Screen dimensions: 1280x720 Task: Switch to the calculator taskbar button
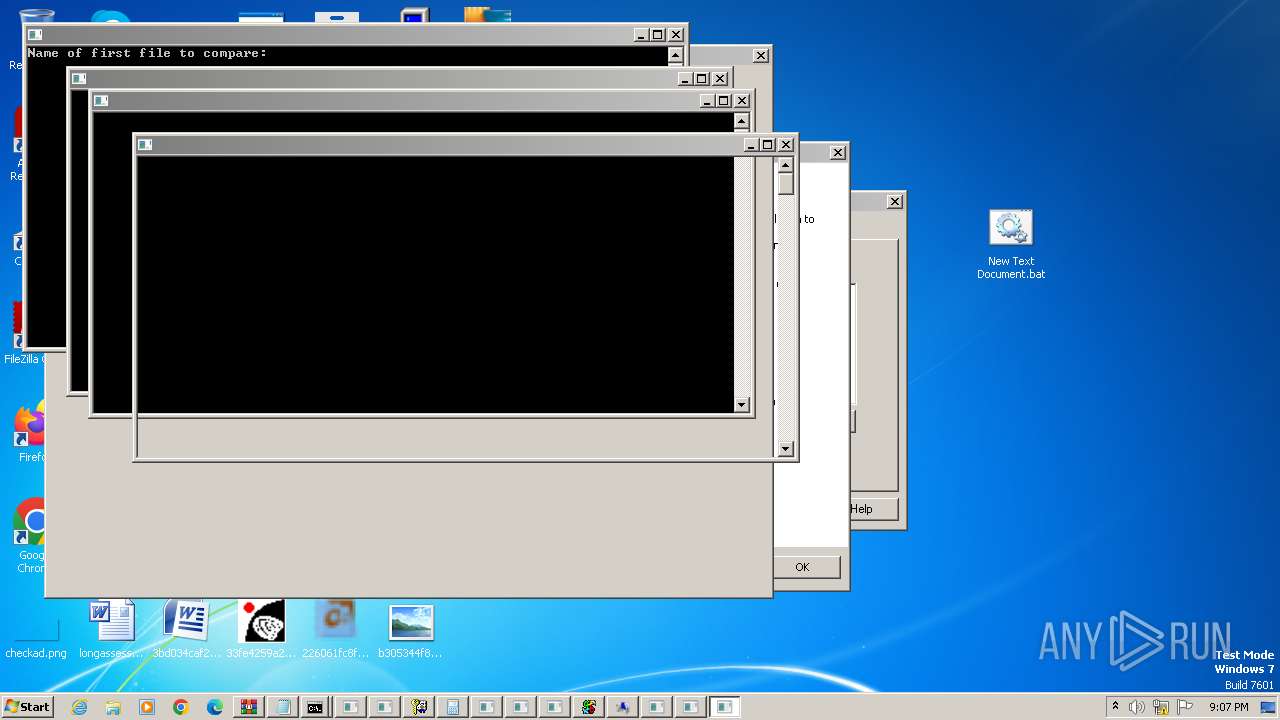(x=452, y=707)
